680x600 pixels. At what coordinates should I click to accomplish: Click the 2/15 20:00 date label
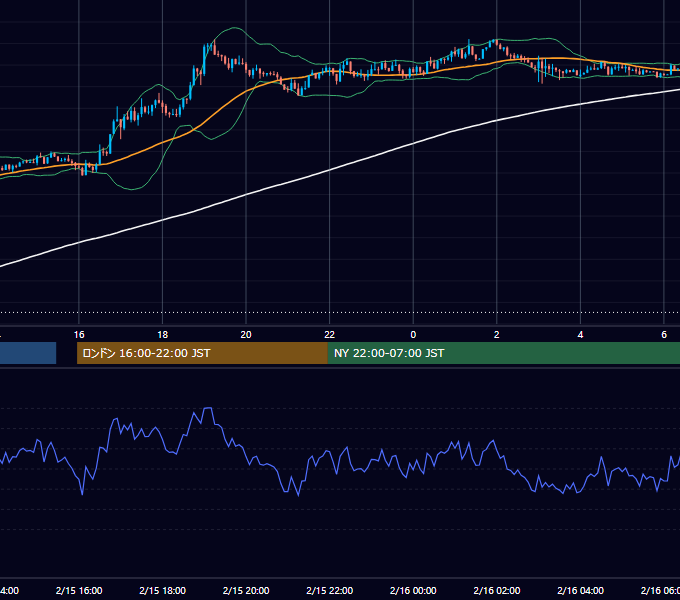(246, 590)
